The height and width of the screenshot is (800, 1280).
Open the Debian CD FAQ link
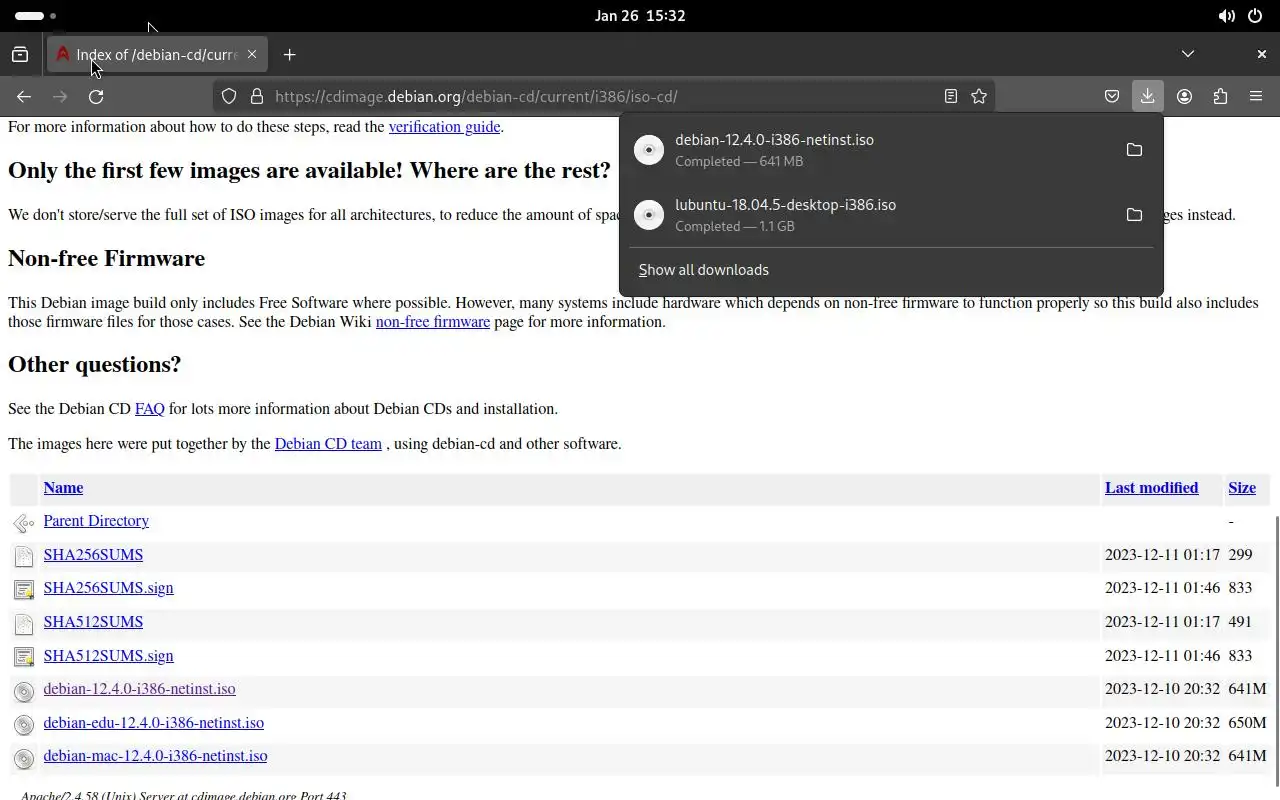(150, 409)
